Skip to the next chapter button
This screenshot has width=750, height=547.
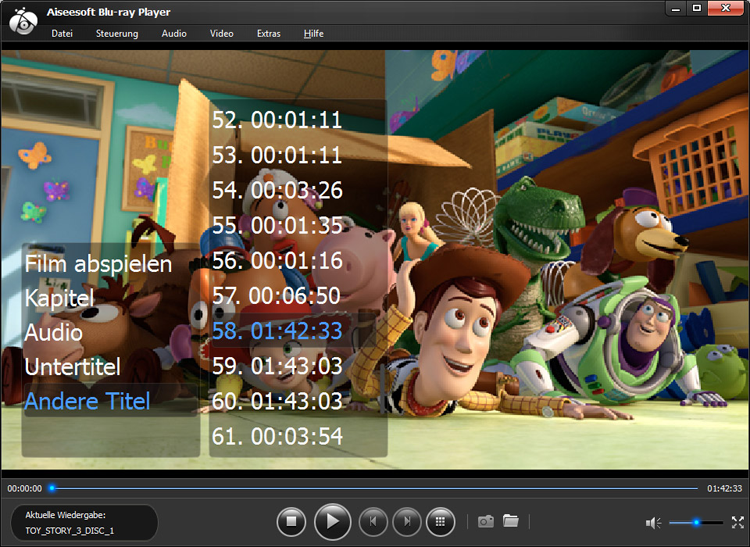pyautogui.click(x=406, y=521)
